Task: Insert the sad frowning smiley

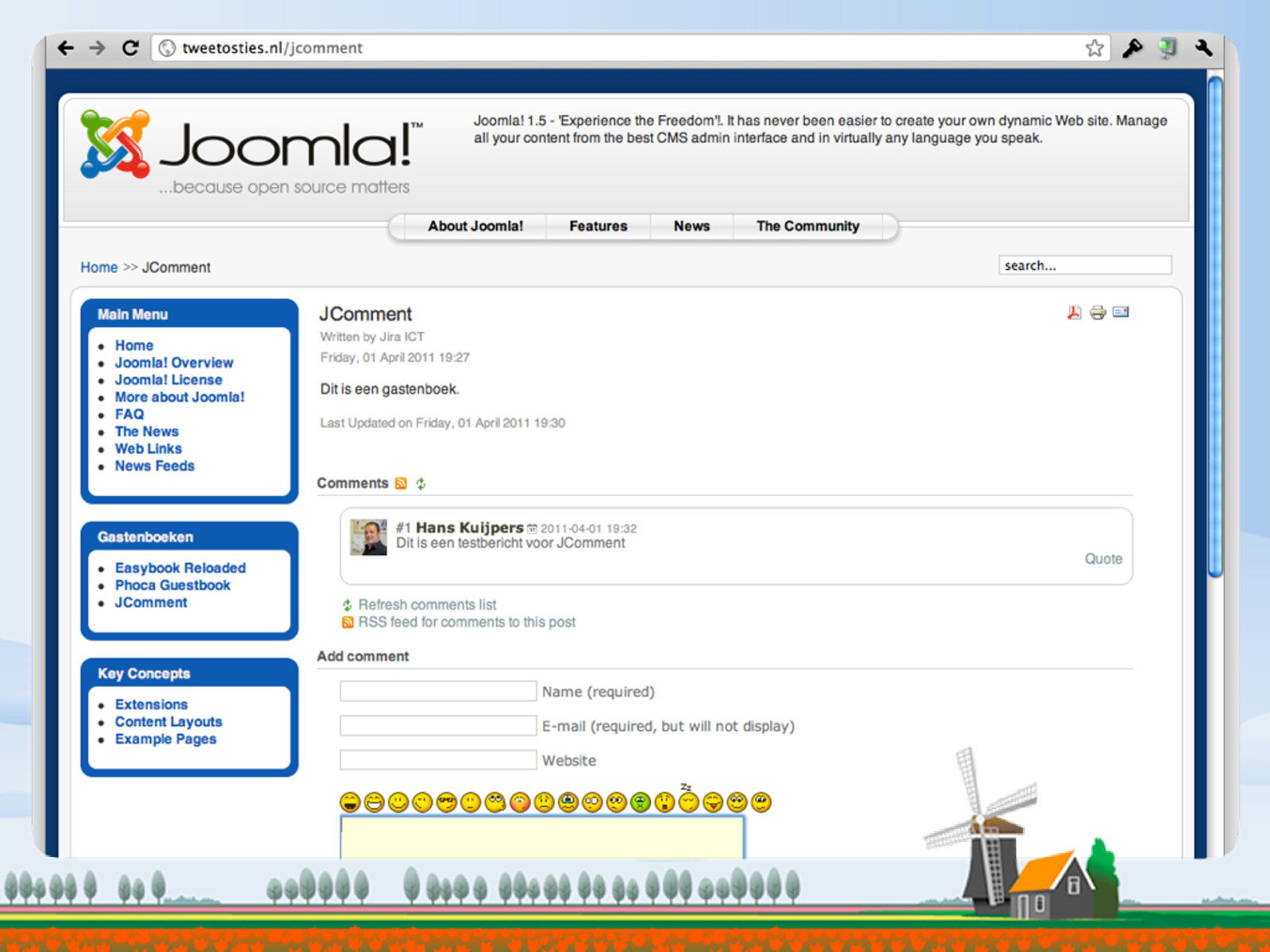Action: [x=544, y=802]
